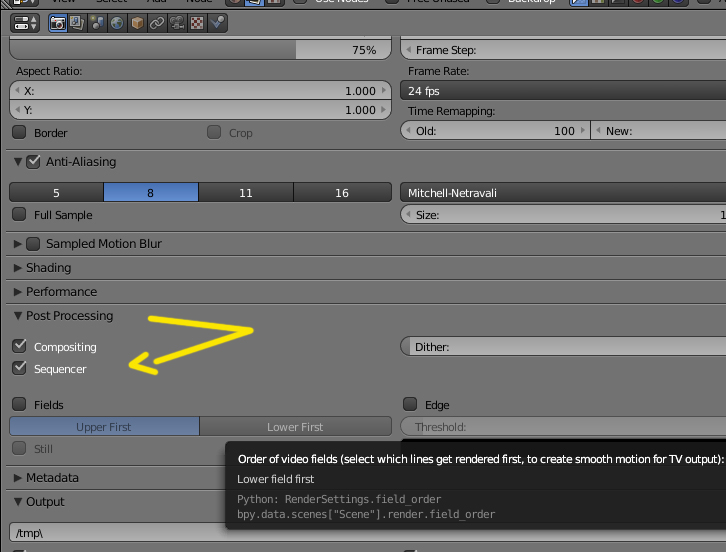
Task: Toggle the Still checkbox
Action: [19, 448]
